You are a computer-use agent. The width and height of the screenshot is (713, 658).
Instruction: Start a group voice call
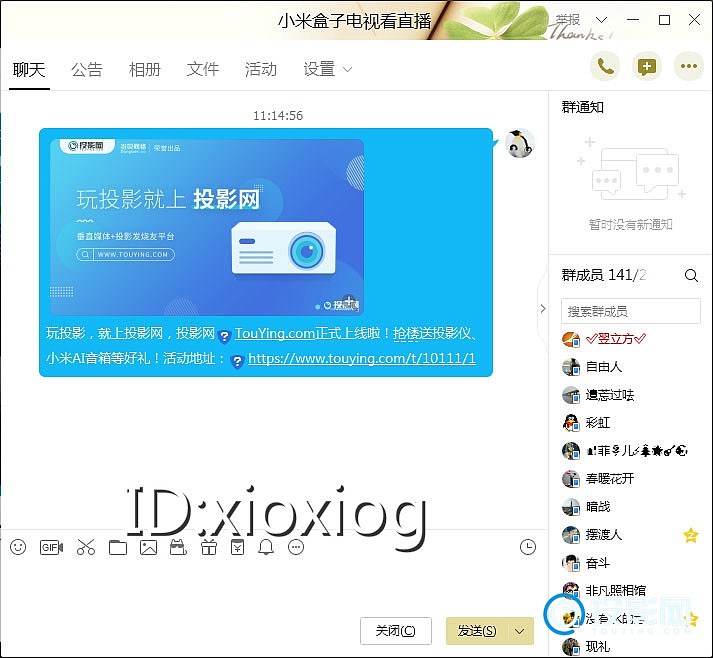pos(605,67)
